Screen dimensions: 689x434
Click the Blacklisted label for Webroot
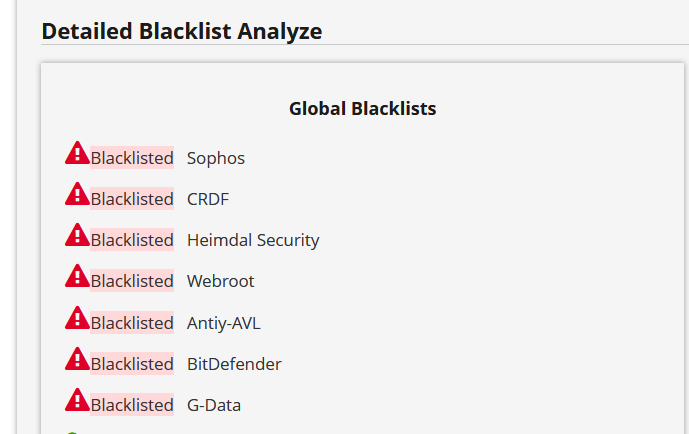click(x=132, y=281)
